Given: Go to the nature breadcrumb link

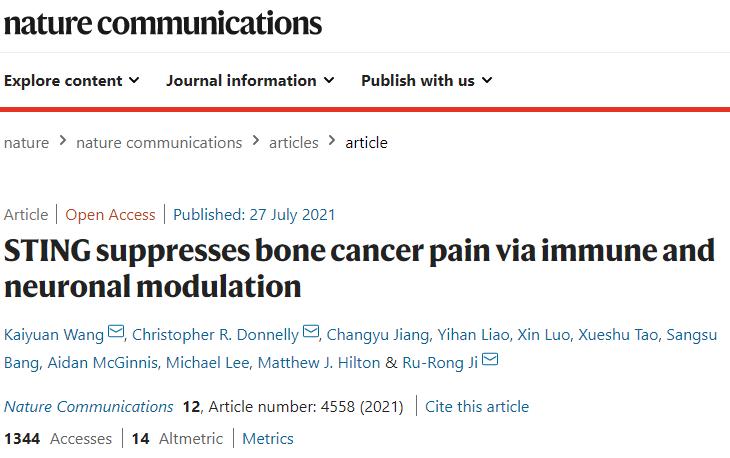Looking at the screenshot, I should 26,142.
